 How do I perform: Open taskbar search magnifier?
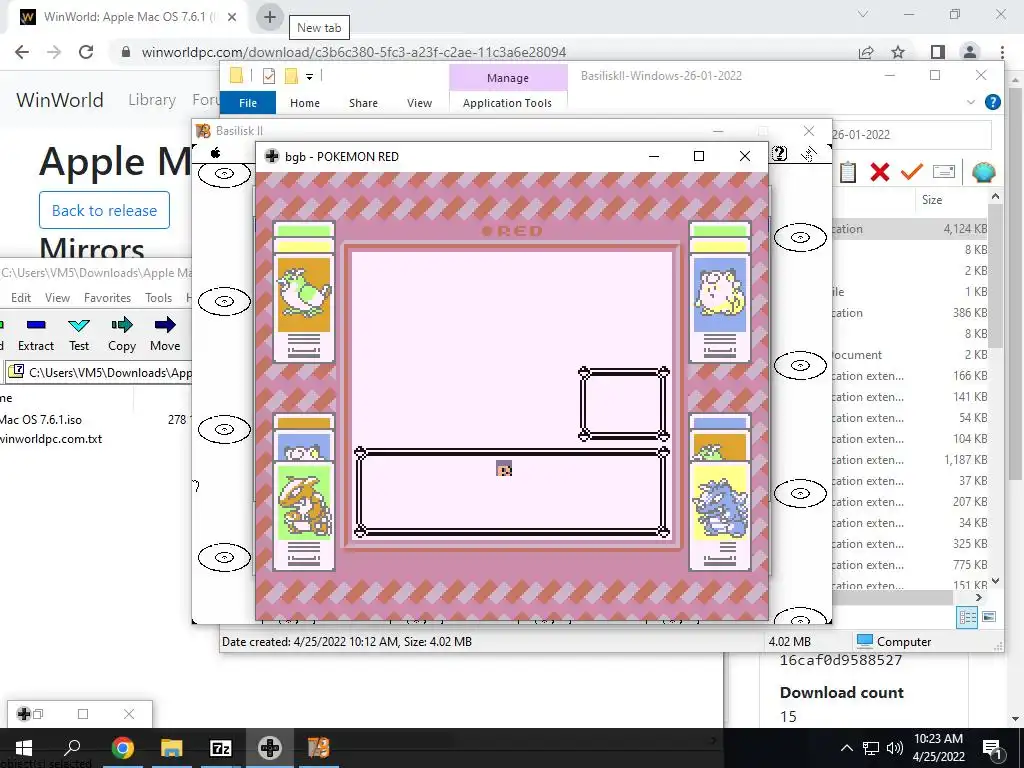pos(72,748)
